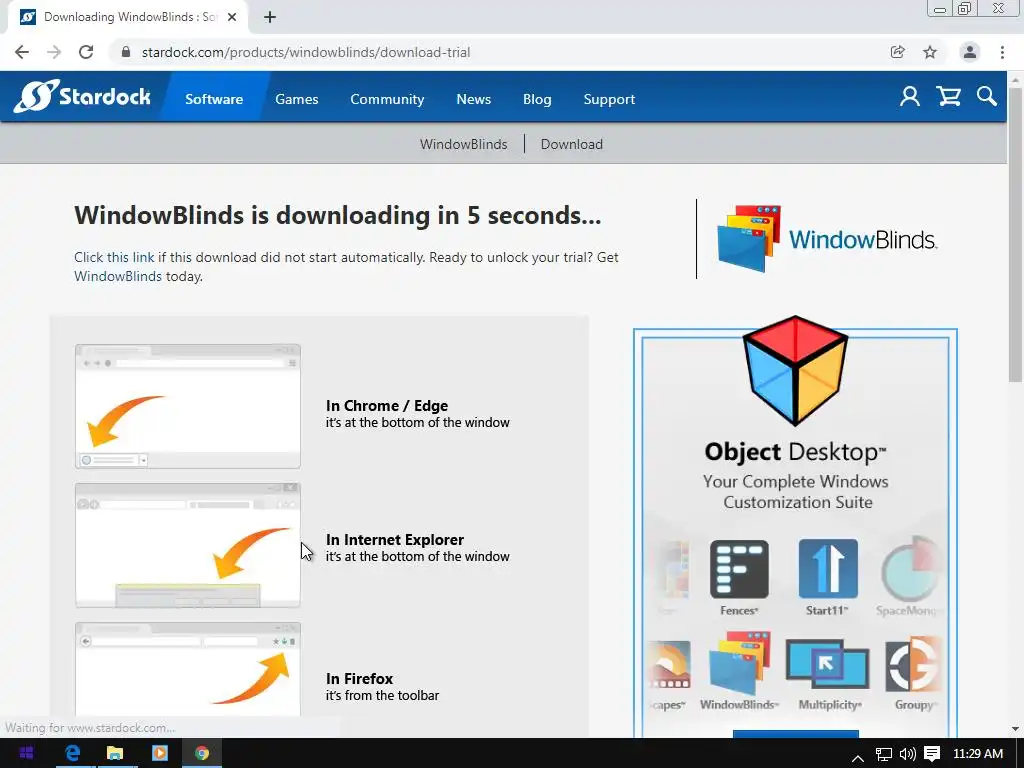Open the Games menu
Viewport: 1024px width, 768px height.
point(296,99)
